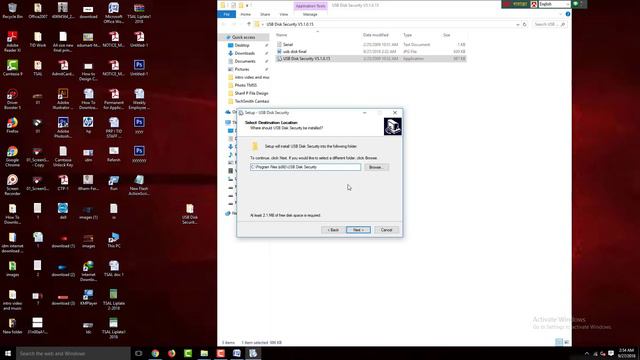Switch to the Home ribbon tab
Image resolution: width=640 pixels, height=360 pixels.
[245, 14]
